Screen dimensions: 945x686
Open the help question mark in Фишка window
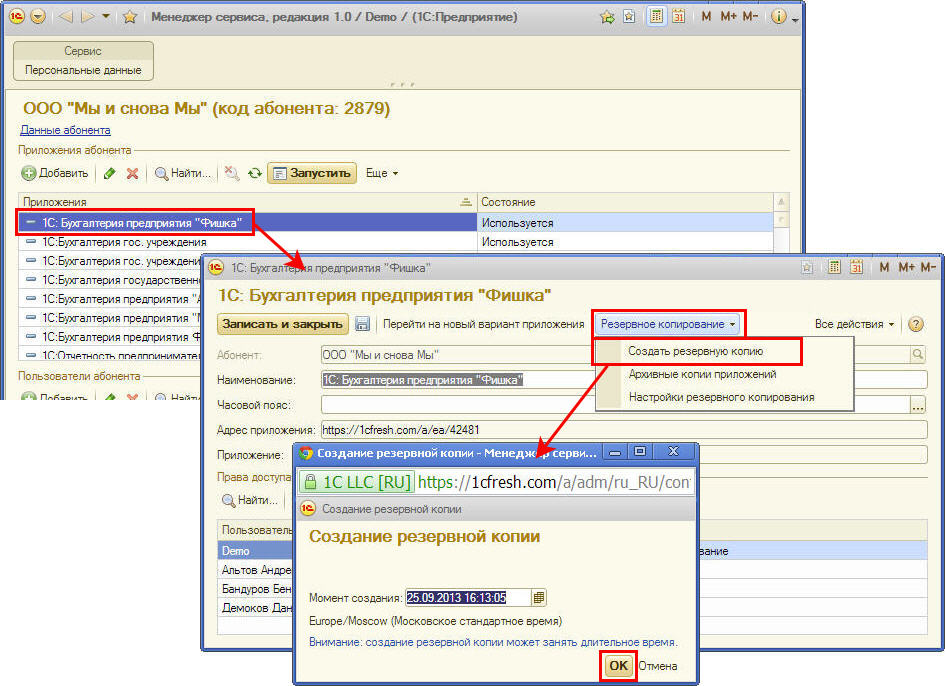915,324
